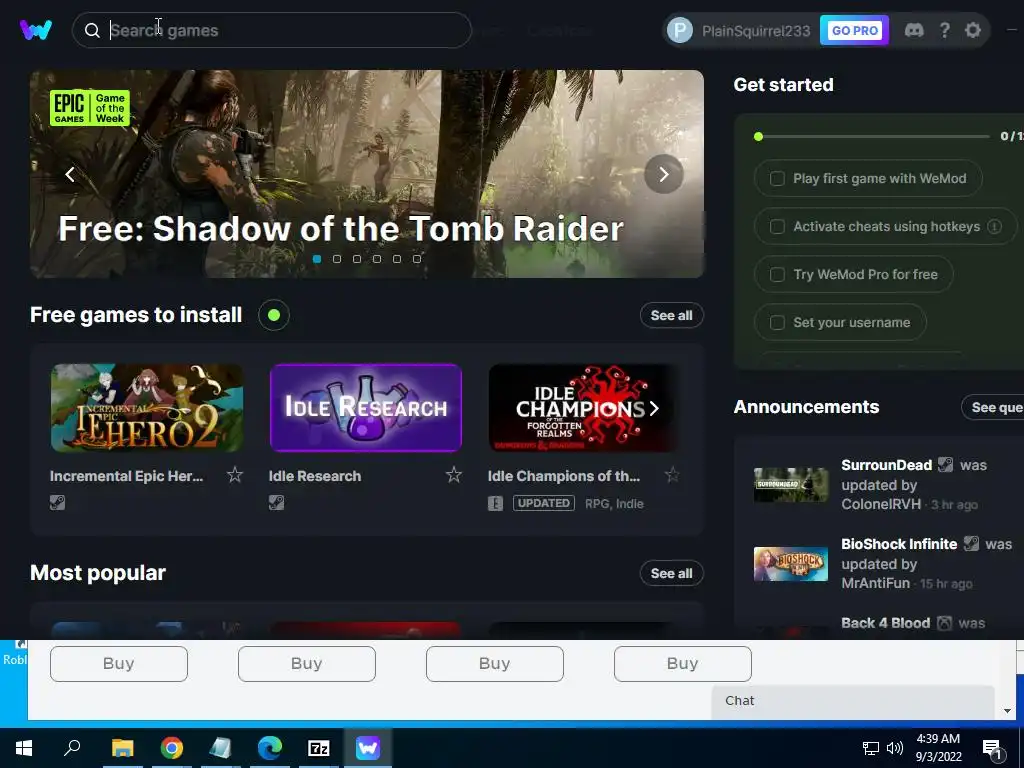Go to previous banner slide arrow
Screen dimensions: 1024x768
(x=70, y=174)
